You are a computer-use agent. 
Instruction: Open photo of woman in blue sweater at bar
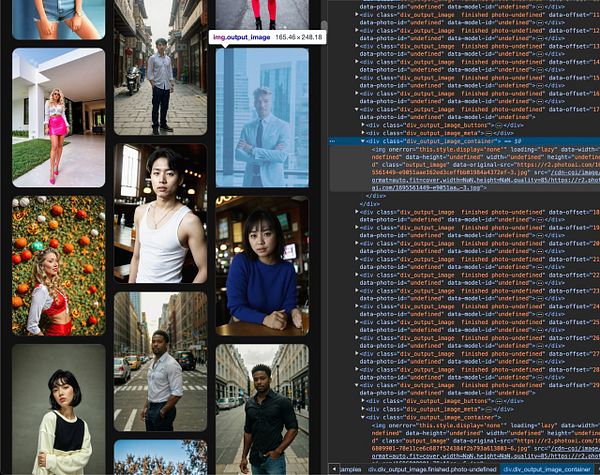(x=262, y=266)
